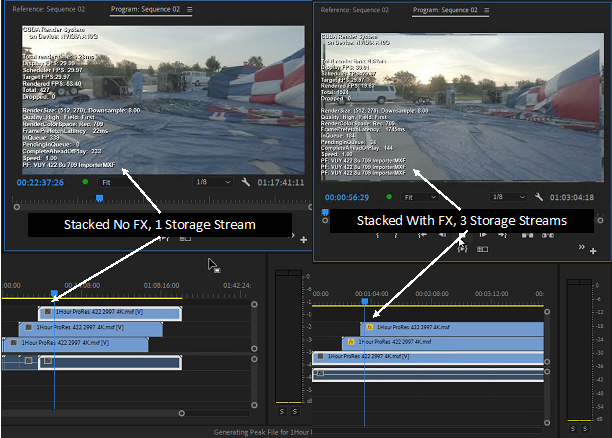612x438 pixels.
Task: Toggle second Solo S under right audio meter
Action: tap(585, 428)
